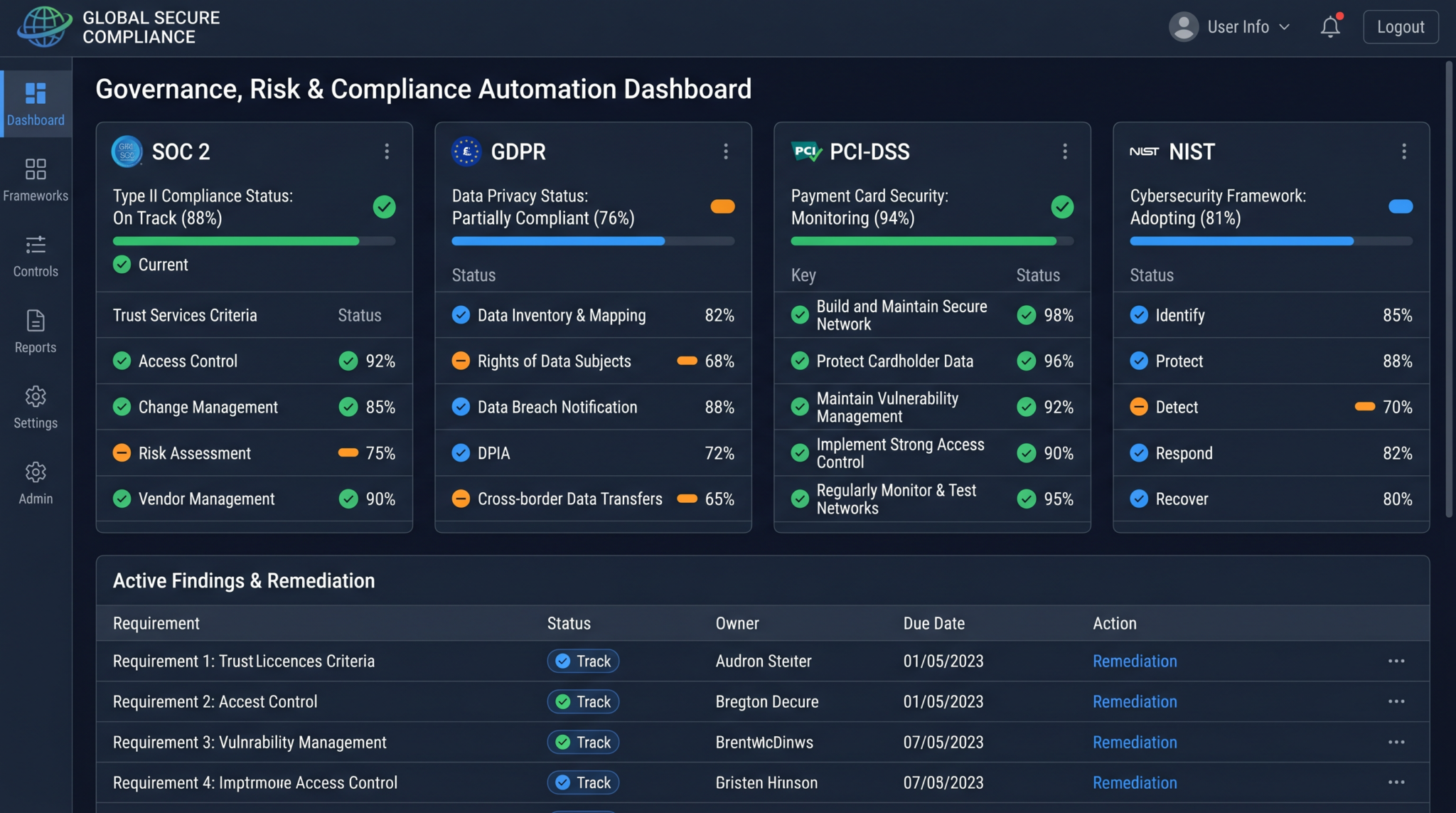
Task: Click the Data Breach Notification row label
Action: click(557, 407)
